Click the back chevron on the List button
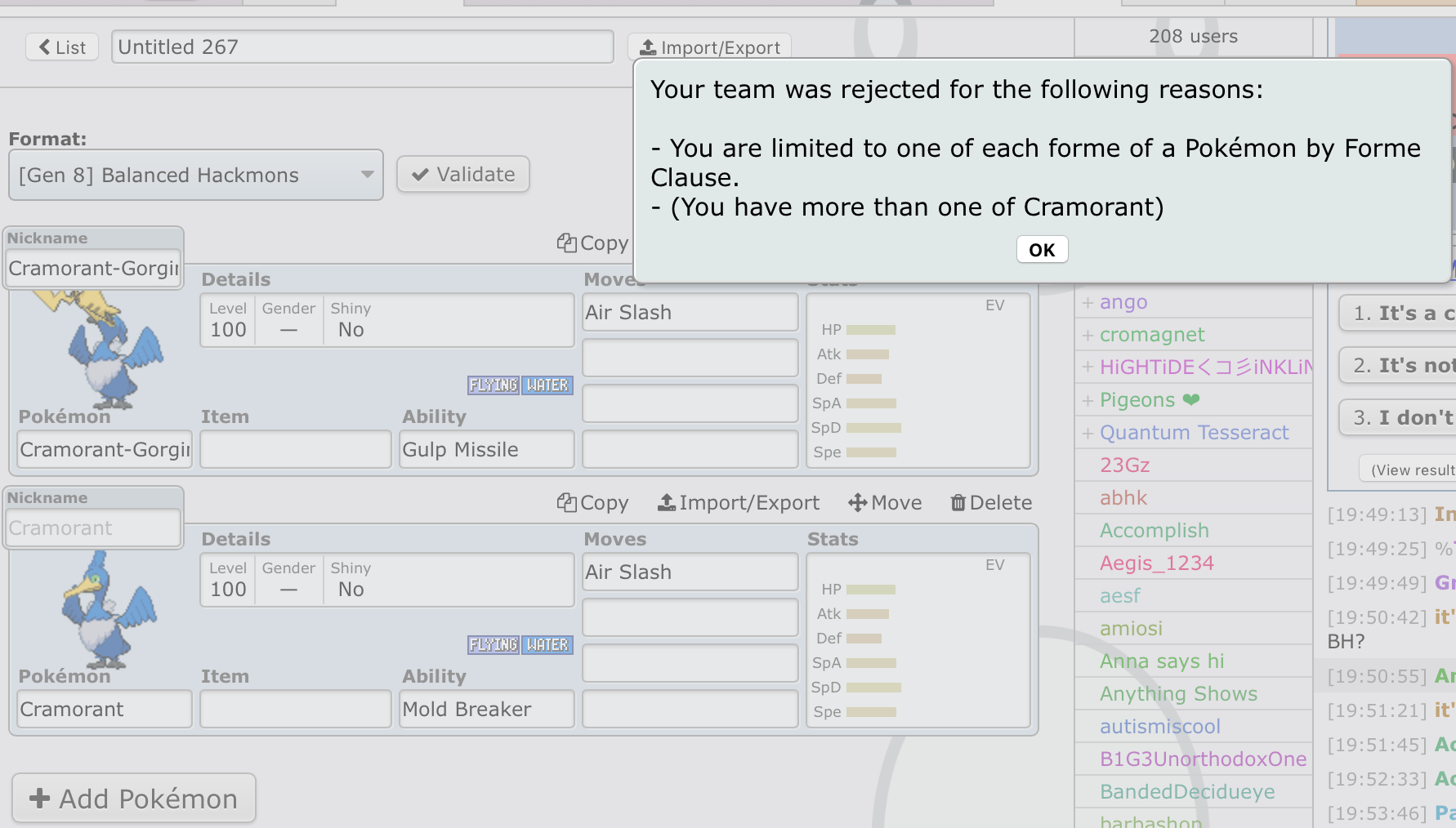Viewport: 1456px width, 828px height. 45,47
